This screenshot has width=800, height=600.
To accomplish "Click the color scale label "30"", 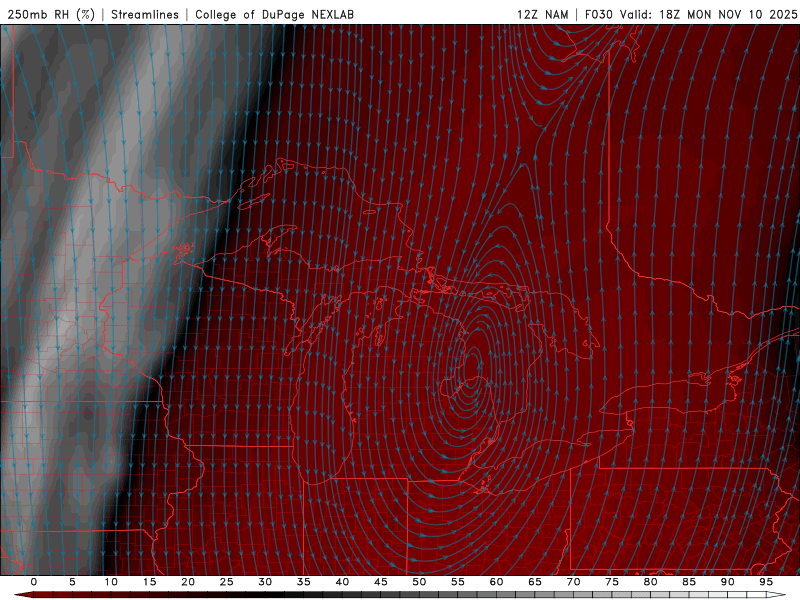I will click(265, 582).
